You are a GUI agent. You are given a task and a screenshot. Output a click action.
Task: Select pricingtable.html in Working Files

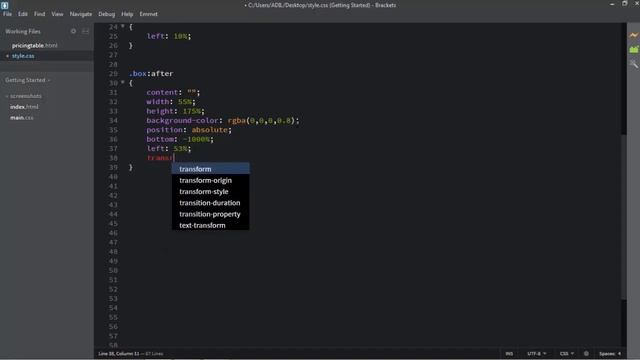35,45
